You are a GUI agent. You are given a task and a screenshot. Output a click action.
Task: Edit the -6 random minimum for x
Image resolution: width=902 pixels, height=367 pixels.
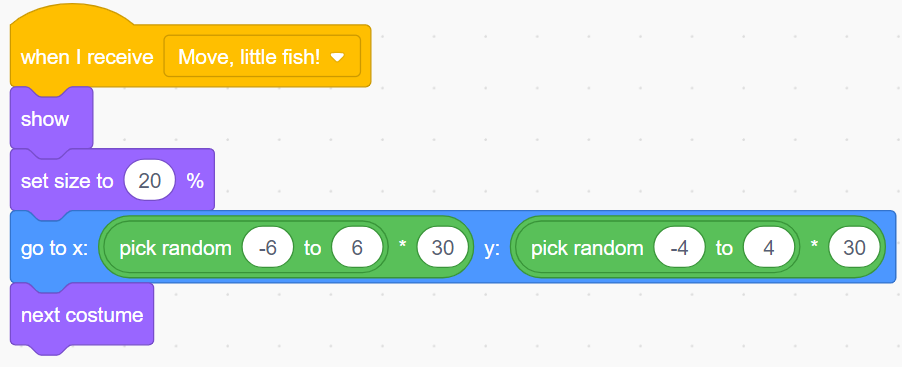[267, 249]
